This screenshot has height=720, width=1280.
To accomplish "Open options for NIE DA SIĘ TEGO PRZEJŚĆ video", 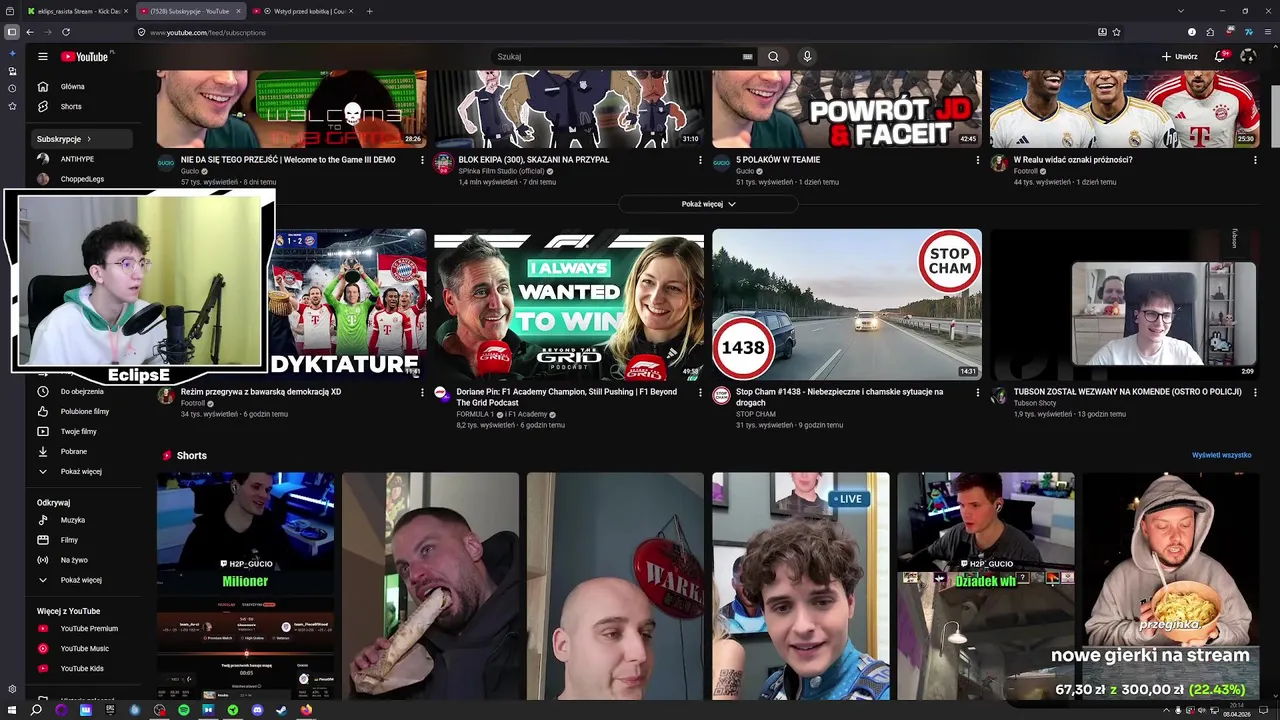I will (x=422, y=160).
